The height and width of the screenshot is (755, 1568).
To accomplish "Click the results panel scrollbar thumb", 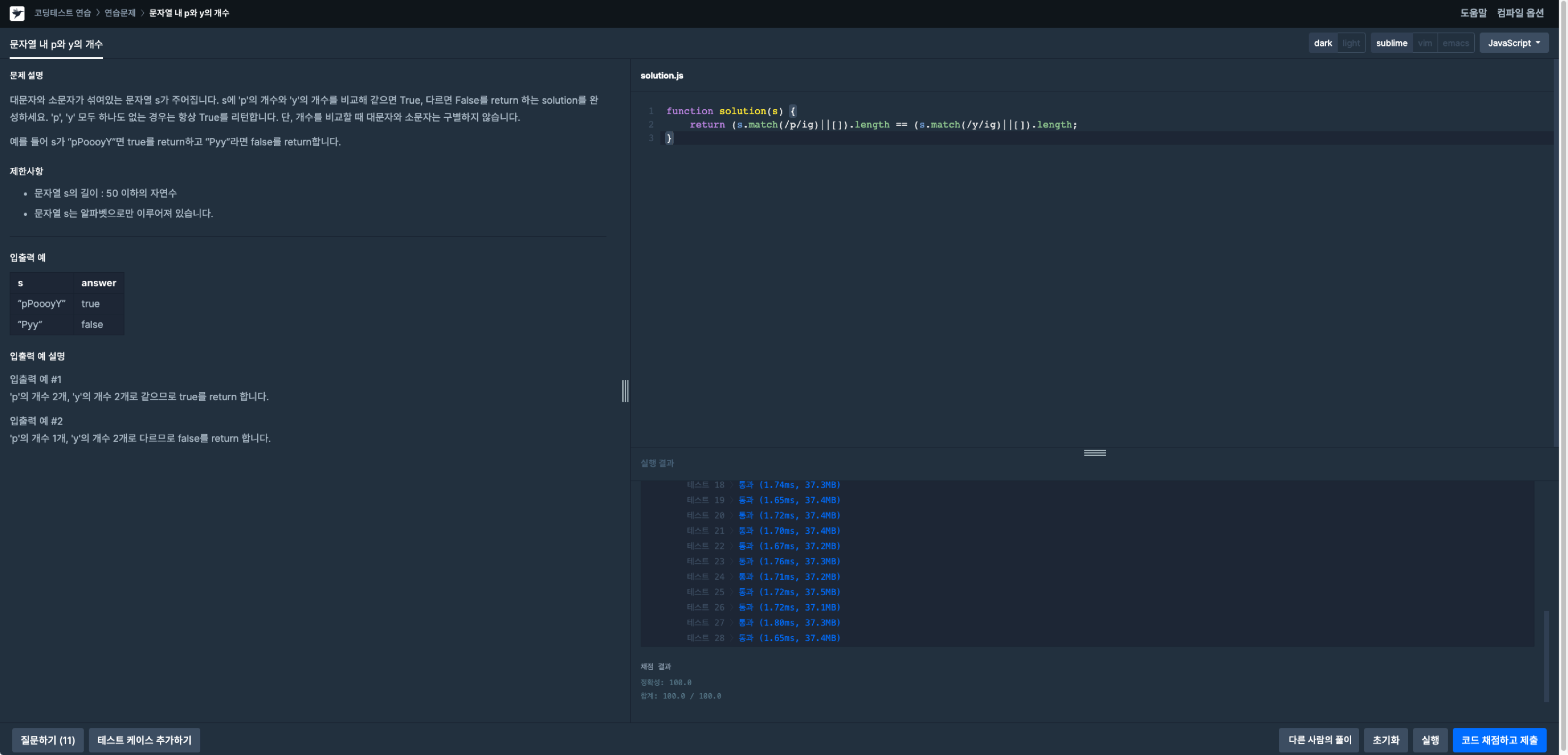I will tap(1546, 656).
